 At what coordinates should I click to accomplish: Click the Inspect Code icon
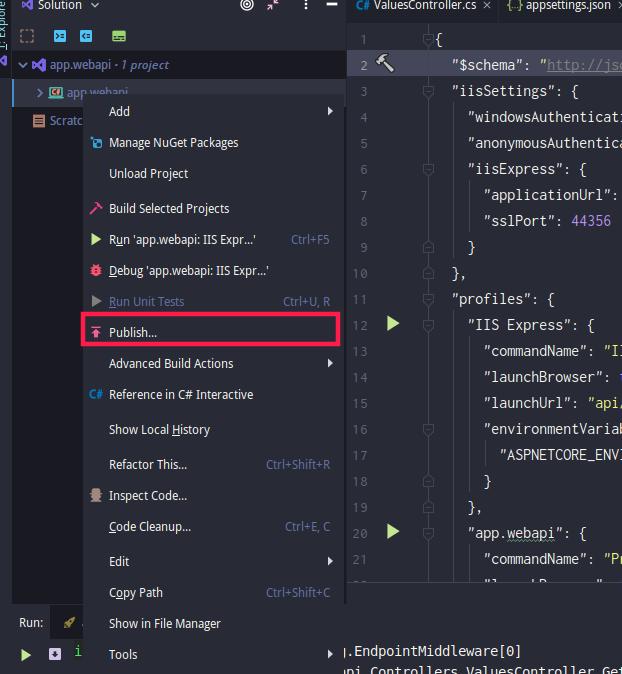pyautogui.click(x=96, y=495)
